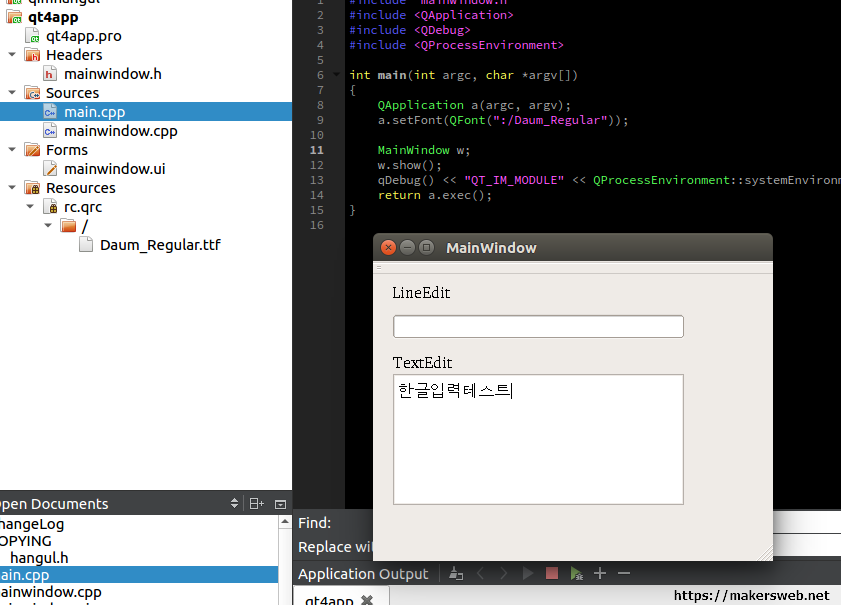
Task: Click the orange / prefix folder icon
Action: click(68, 226)
